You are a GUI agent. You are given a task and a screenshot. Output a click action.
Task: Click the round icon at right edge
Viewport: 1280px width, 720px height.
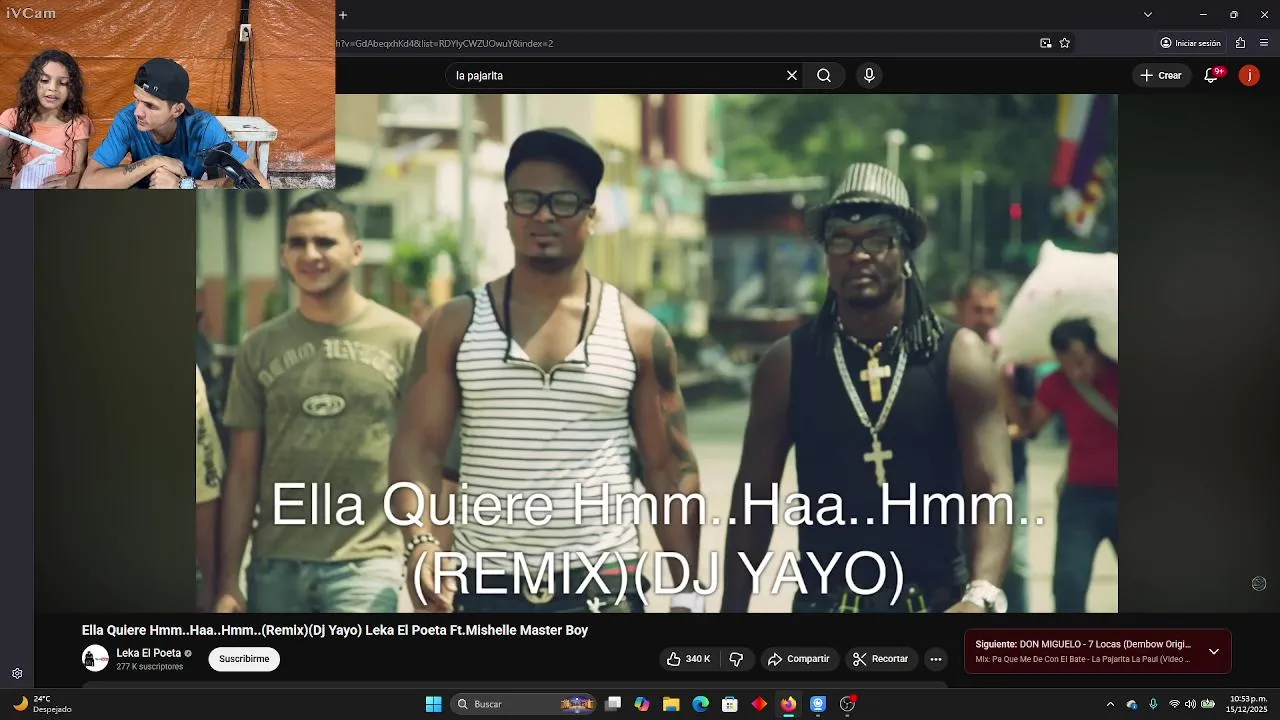pos(1259,584)
